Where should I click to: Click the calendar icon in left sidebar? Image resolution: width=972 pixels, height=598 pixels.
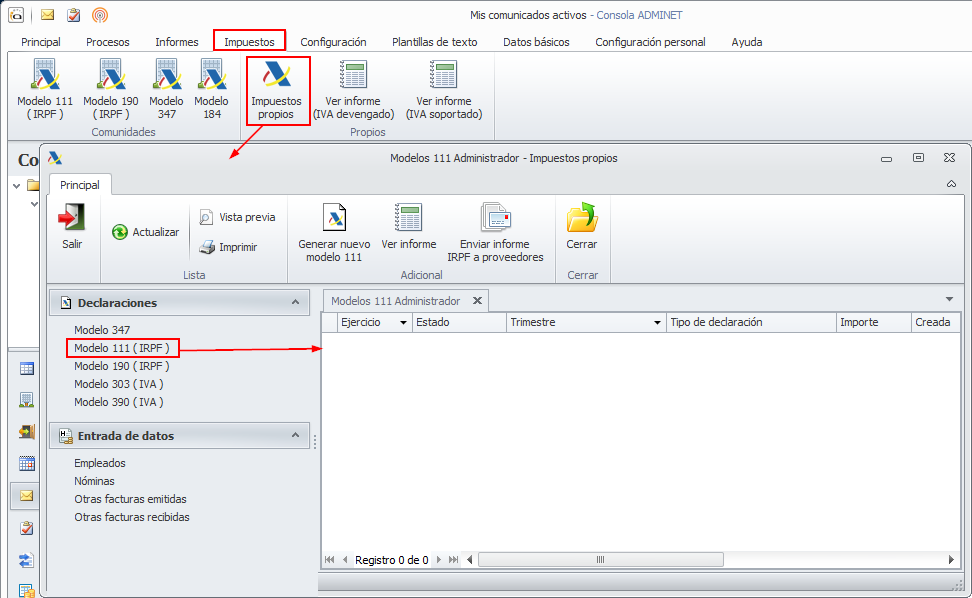point(27,464)
